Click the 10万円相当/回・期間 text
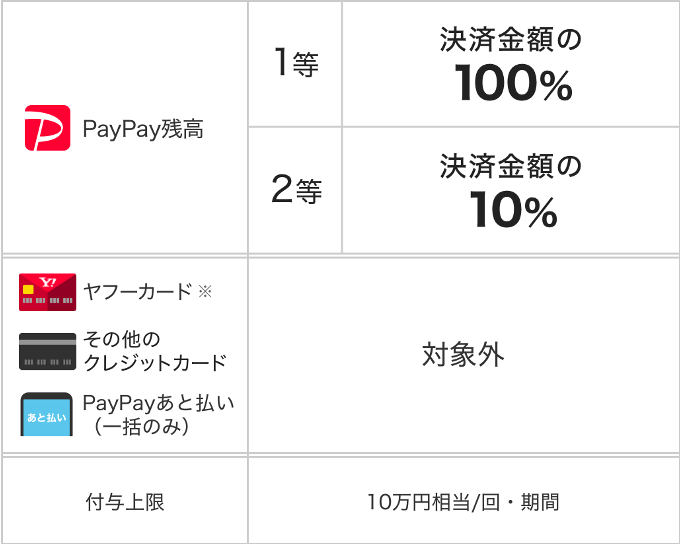The image size is (680, 544). [x=463, y=502]
